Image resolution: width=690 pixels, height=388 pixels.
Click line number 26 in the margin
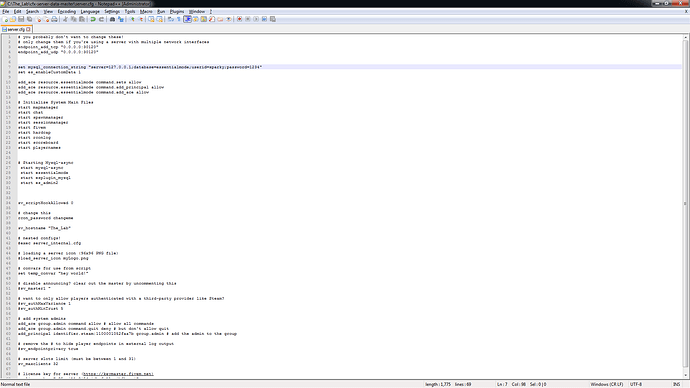point(8,163)
